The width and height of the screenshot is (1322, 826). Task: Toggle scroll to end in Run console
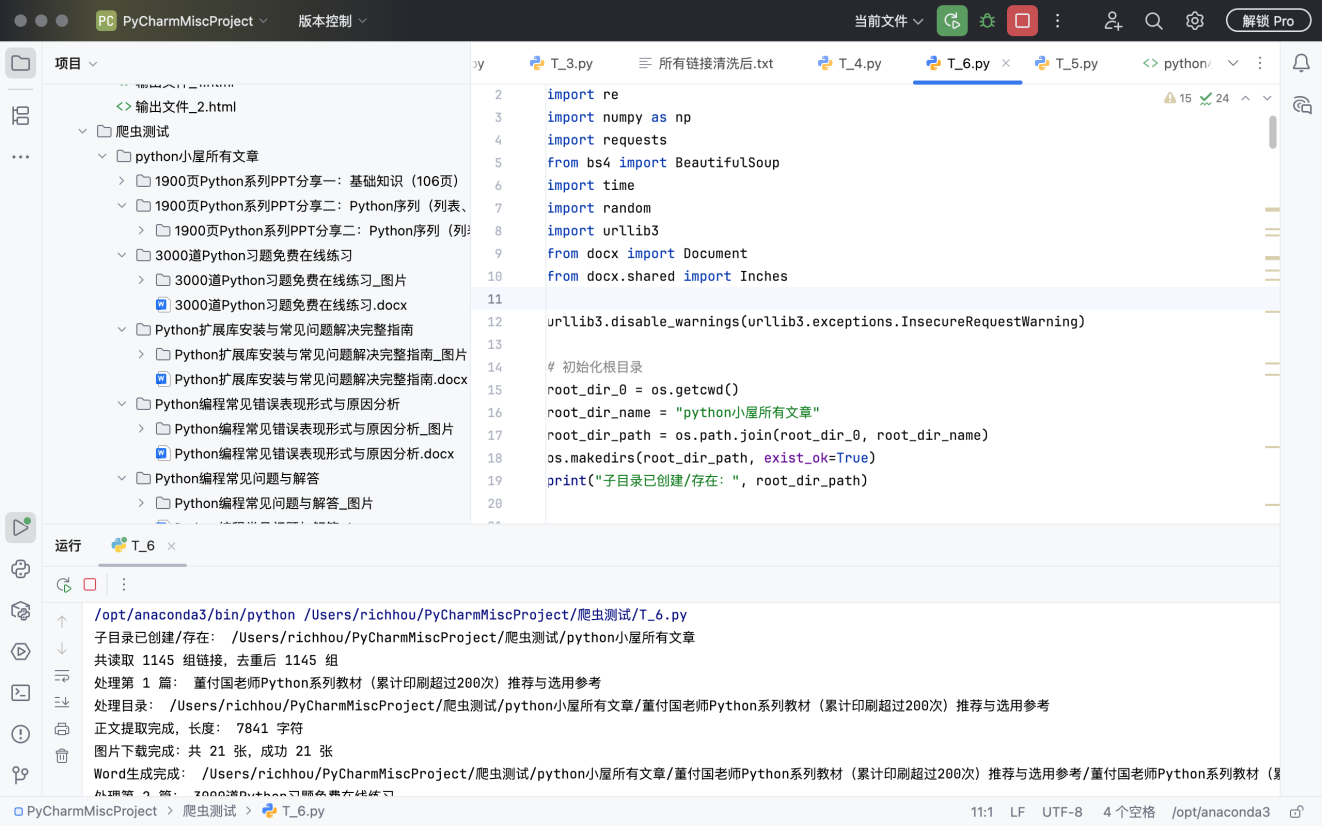62,702
